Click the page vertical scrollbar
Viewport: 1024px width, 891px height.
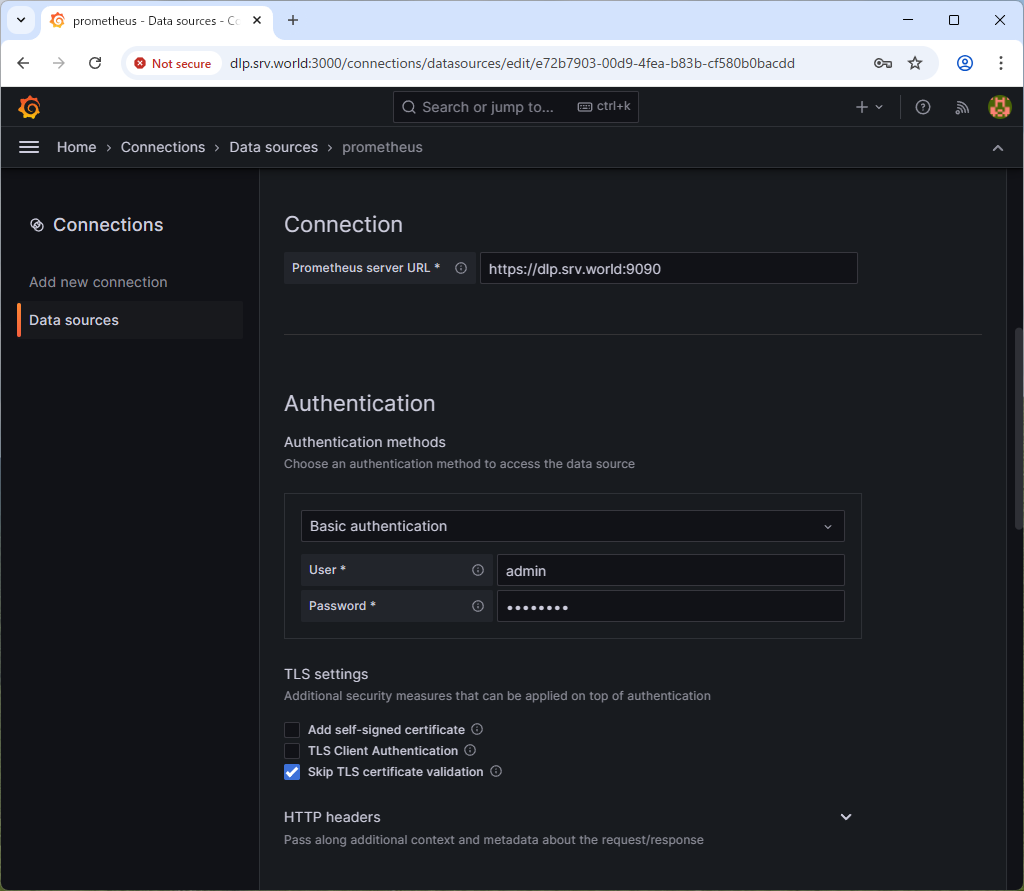1018,428
